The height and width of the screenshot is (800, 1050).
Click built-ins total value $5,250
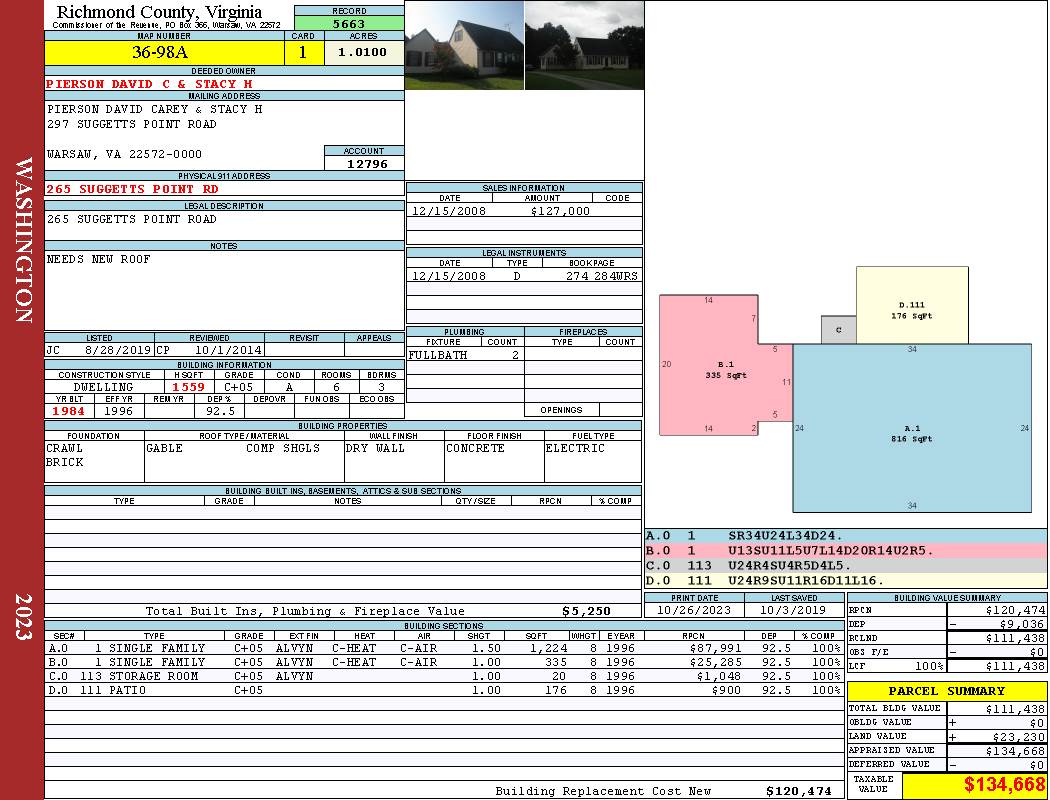(x=586, y=611)
